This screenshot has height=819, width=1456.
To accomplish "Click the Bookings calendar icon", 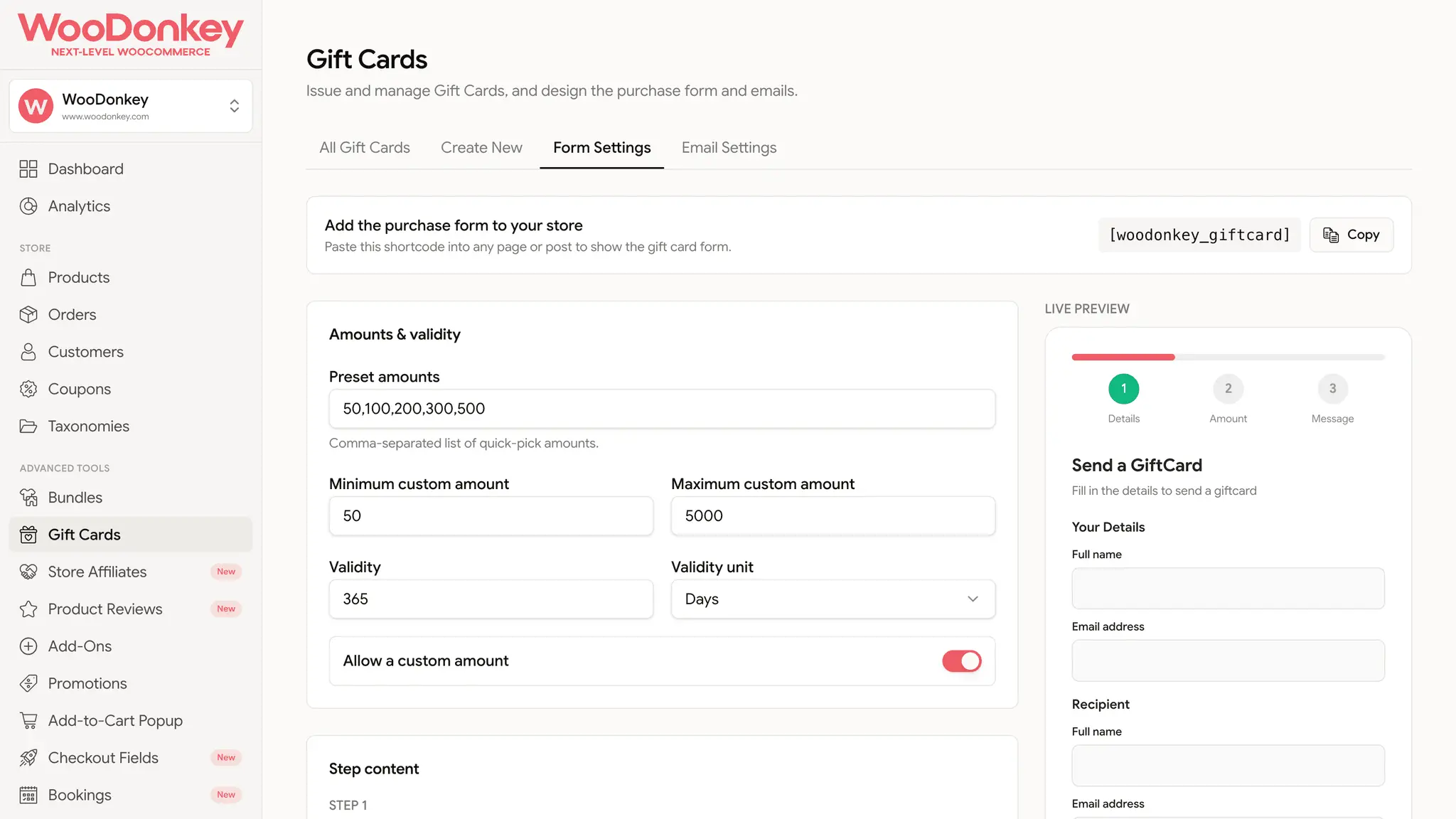I will point(28,795).
